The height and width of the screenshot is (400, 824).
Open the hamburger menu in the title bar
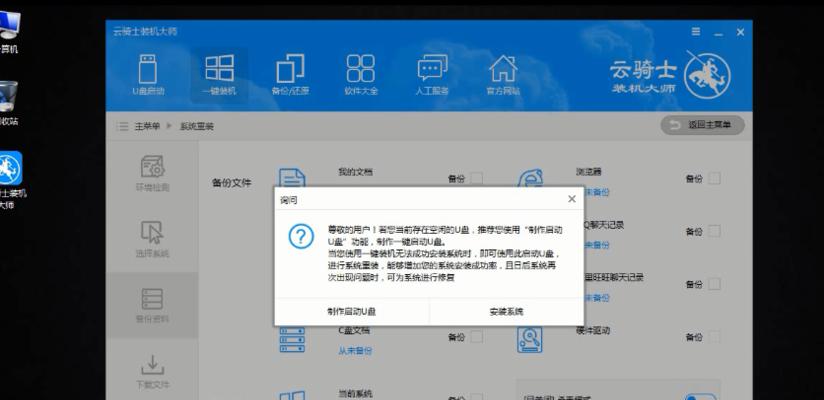[x=696, y=32]
